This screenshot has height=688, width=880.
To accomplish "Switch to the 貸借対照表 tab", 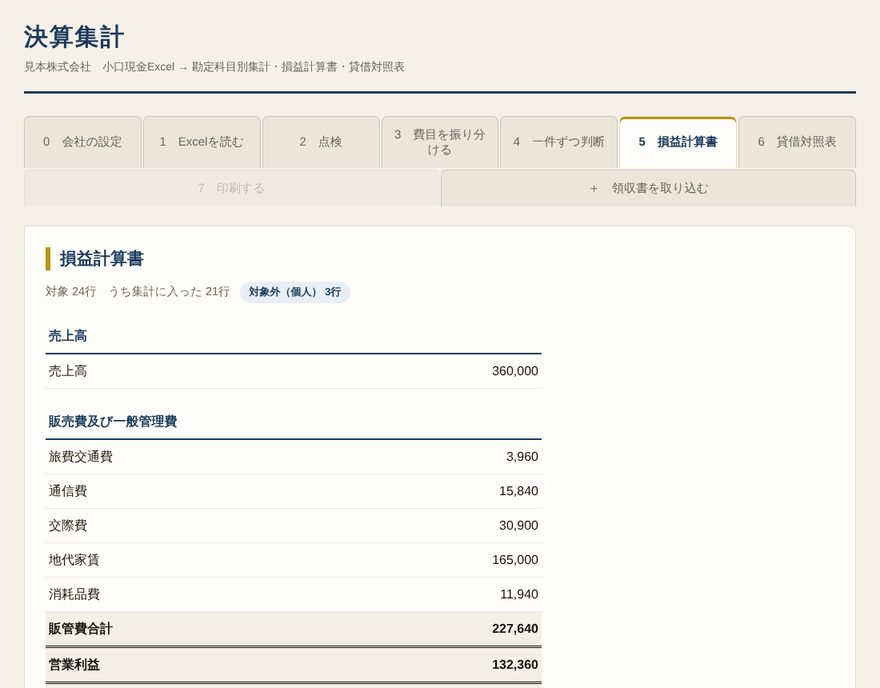I will [x=797, y=142].
